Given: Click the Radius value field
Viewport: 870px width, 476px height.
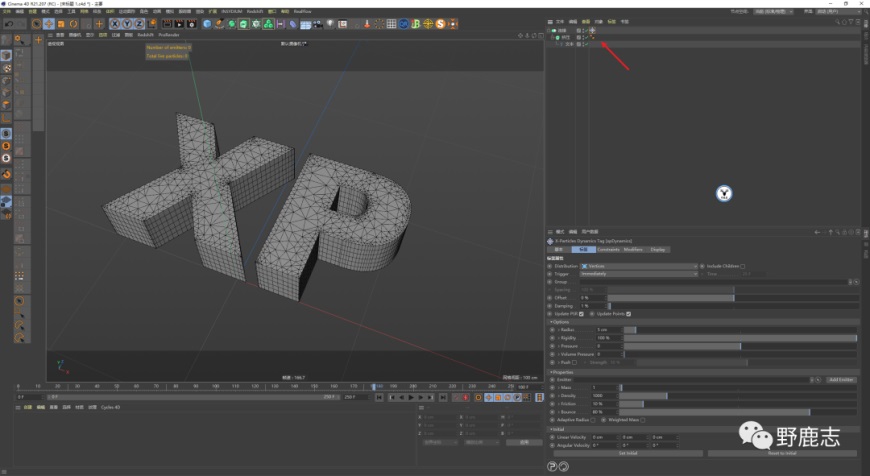Looking at the screenshot, I should (x=609, y=330).
